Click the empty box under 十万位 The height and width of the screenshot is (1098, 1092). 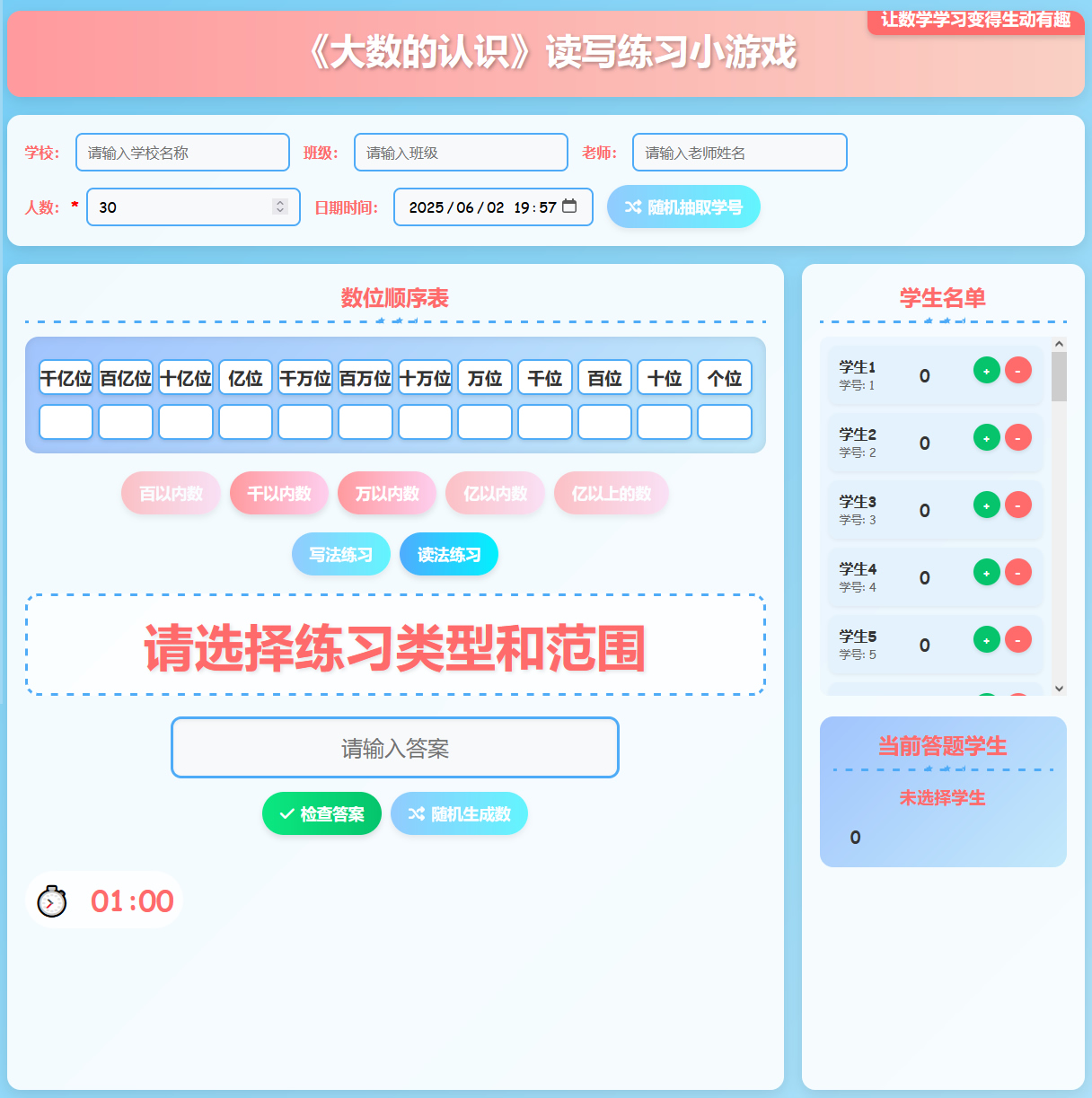425,422
